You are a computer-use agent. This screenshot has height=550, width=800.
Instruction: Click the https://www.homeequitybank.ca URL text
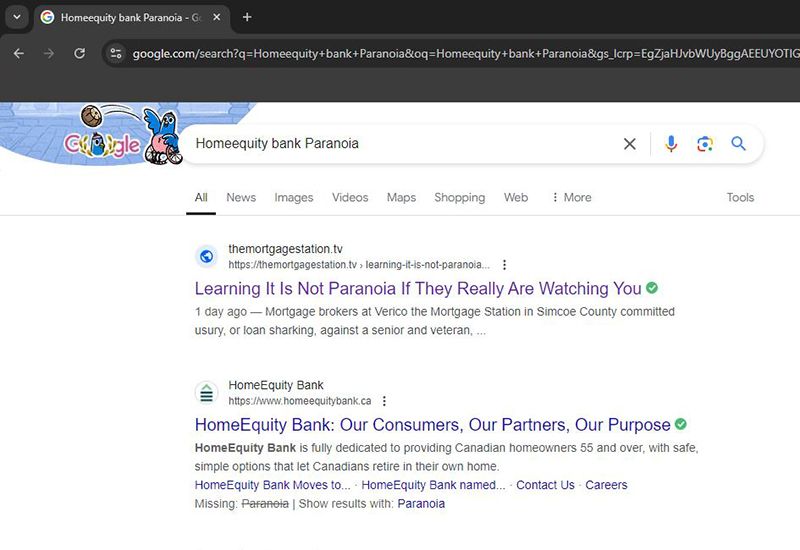[299, 401]
